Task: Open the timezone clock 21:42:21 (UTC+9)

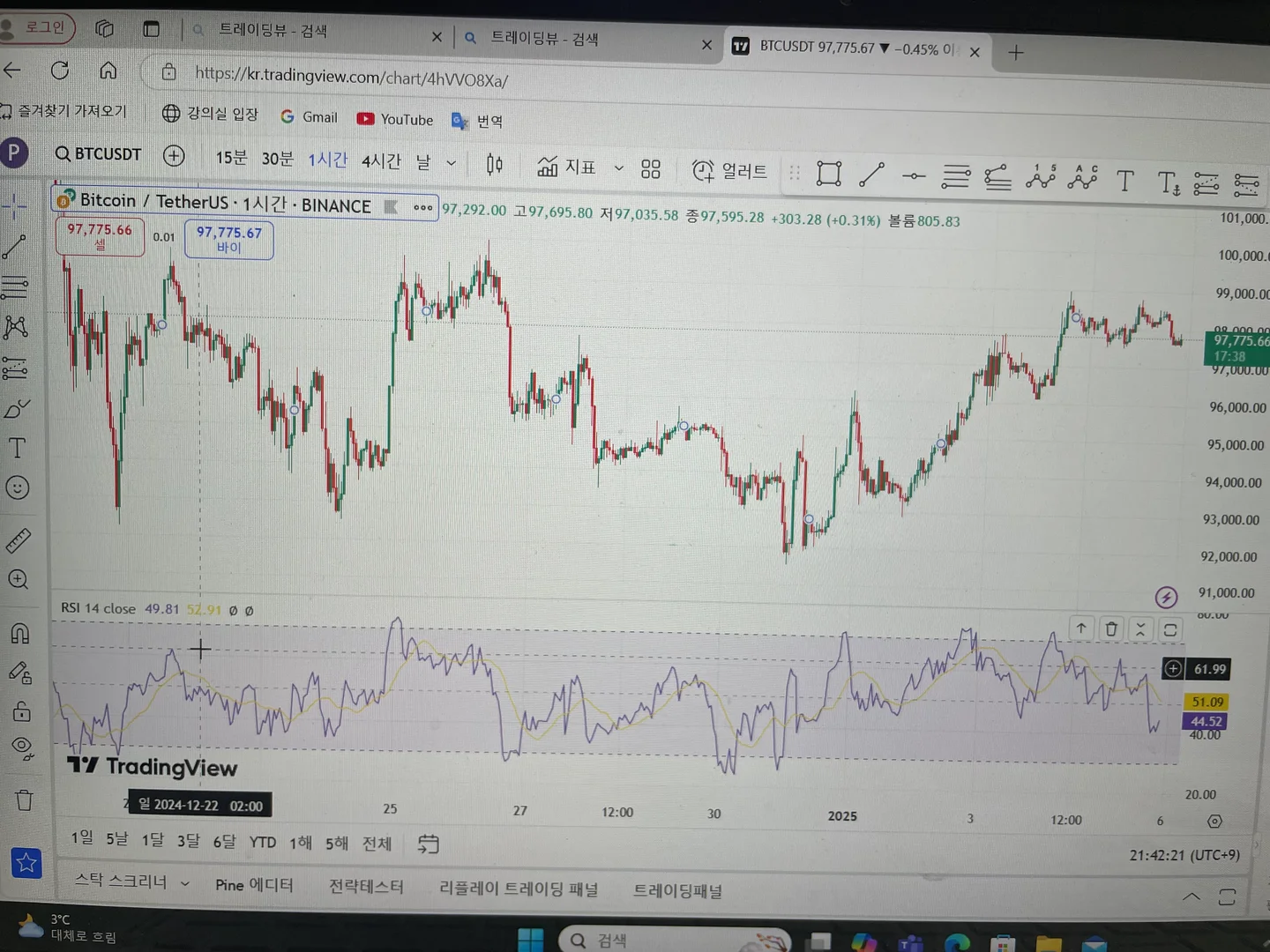Action: click(1184, 855)
